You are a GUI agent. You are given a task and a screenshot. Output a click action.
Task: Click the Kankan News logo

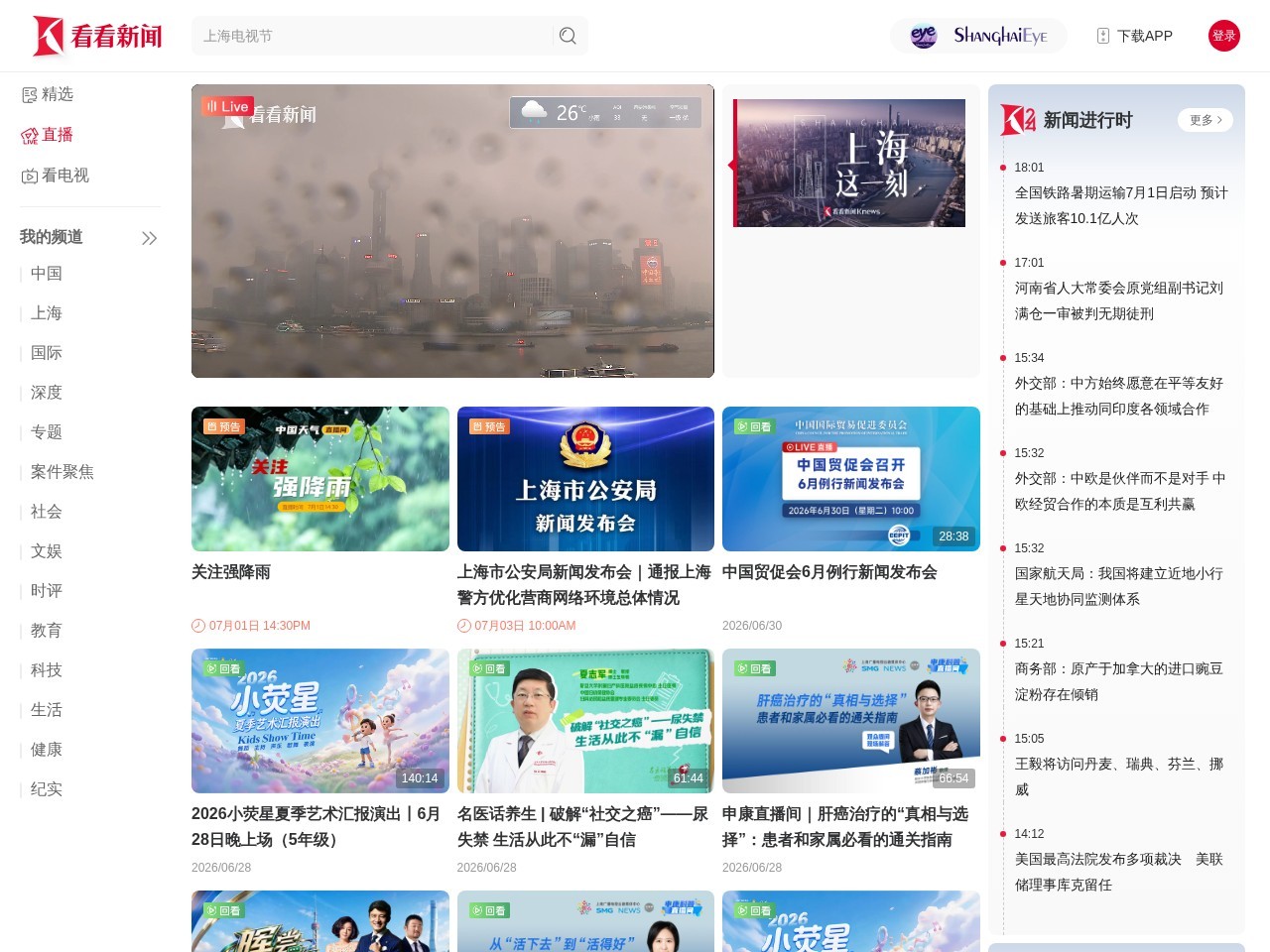click(x=97, y=36)
